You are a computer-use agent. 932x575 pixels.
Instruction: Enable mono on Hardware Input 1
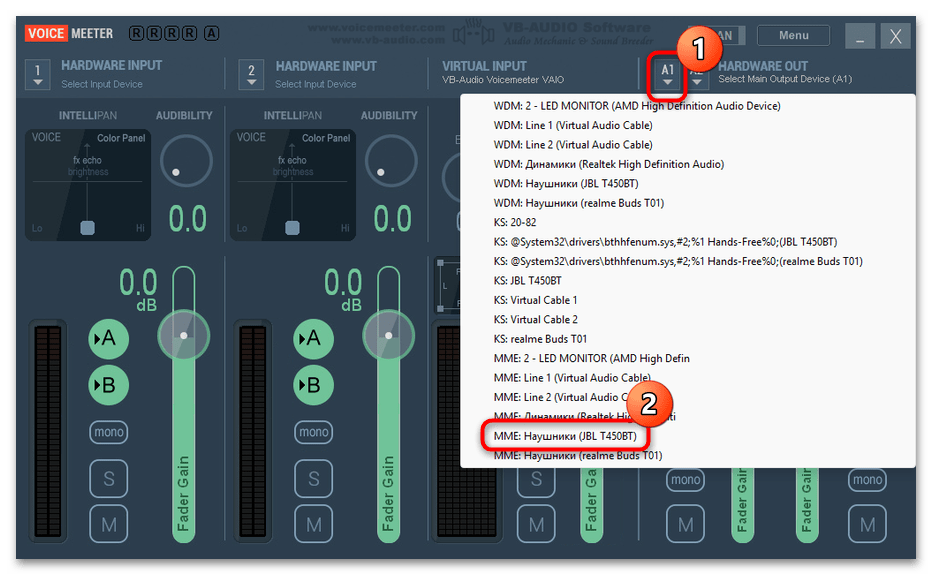[x=108, y=432]
